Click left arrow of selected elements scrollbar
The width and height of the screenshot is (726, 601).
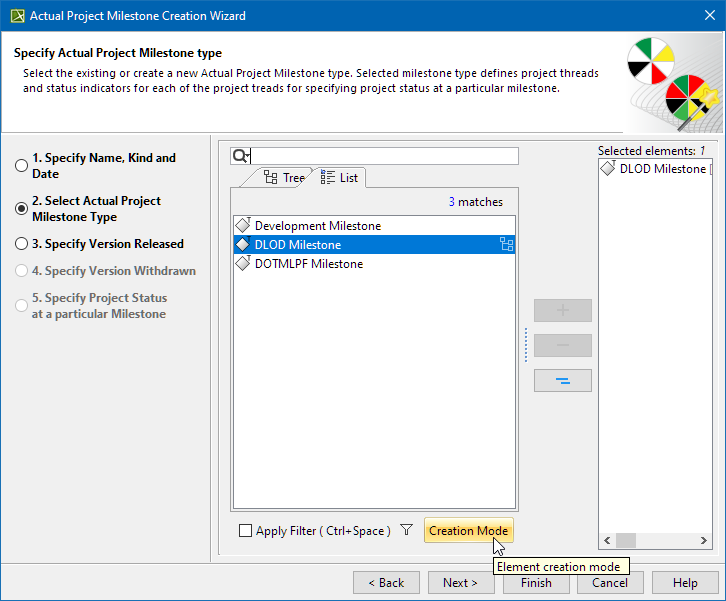click(x=607, y=540)
